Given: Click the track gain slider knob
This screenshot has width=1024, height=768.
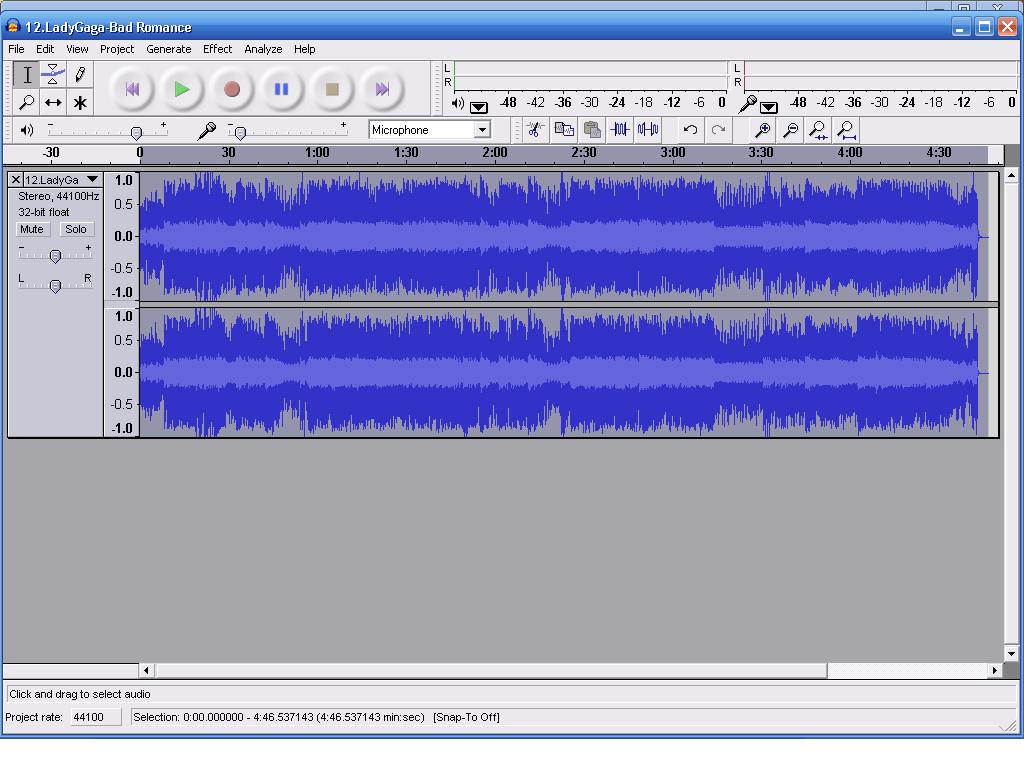Looking at the screenshot, I should (56, 257).
